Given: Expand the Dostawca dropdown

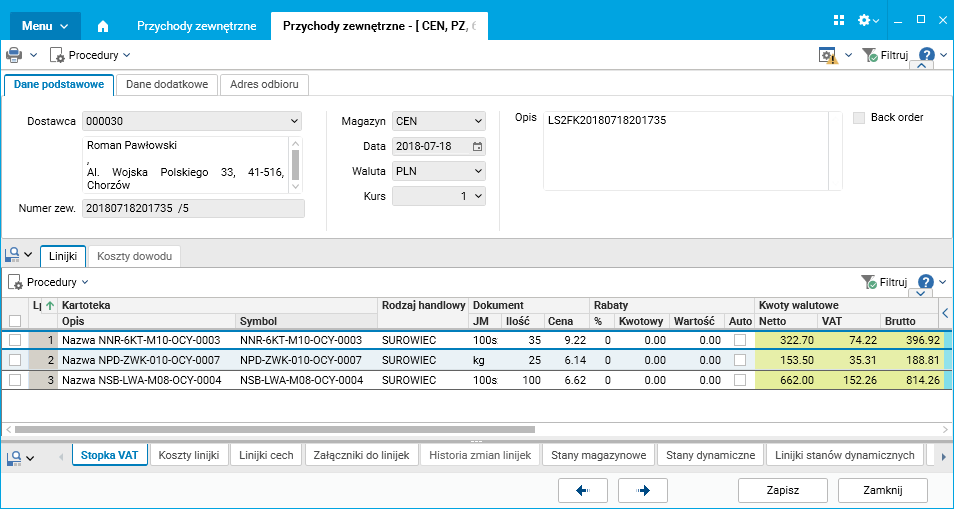Looking at the screenshot, I should coord(293,121).
